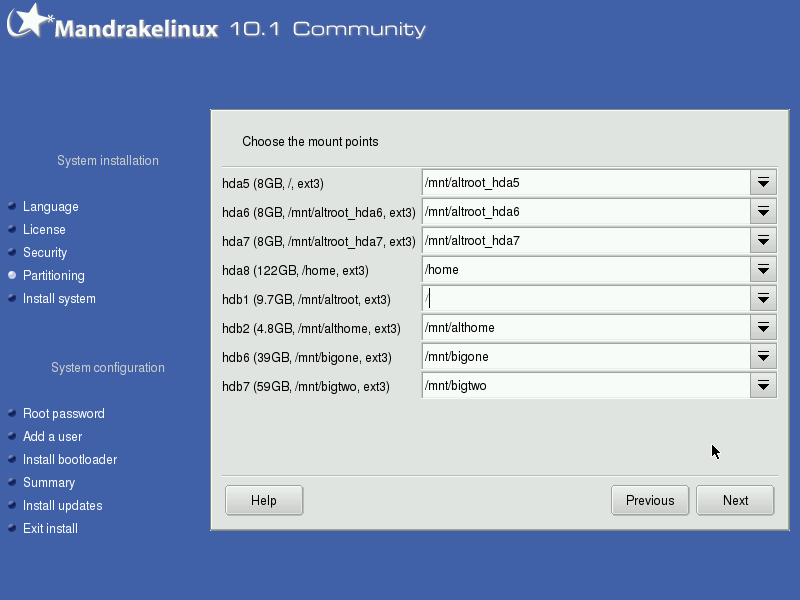Focus the hdb1 mount point field
Image resolution: width=800 pixels, height=600 pixels.
(586, 299)
